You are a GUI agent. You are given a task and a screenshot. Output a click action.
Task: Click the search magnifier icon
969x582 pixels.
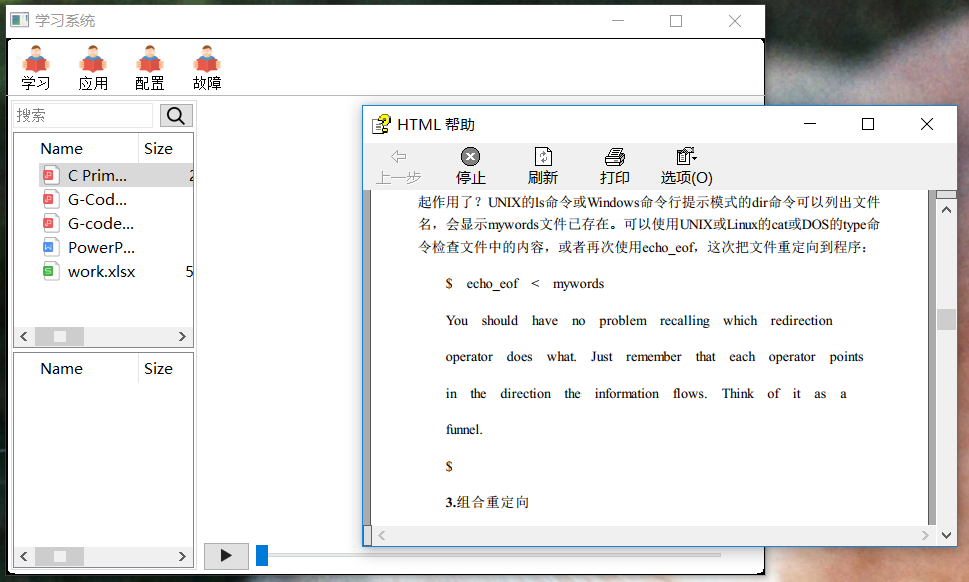coord(175,115)
